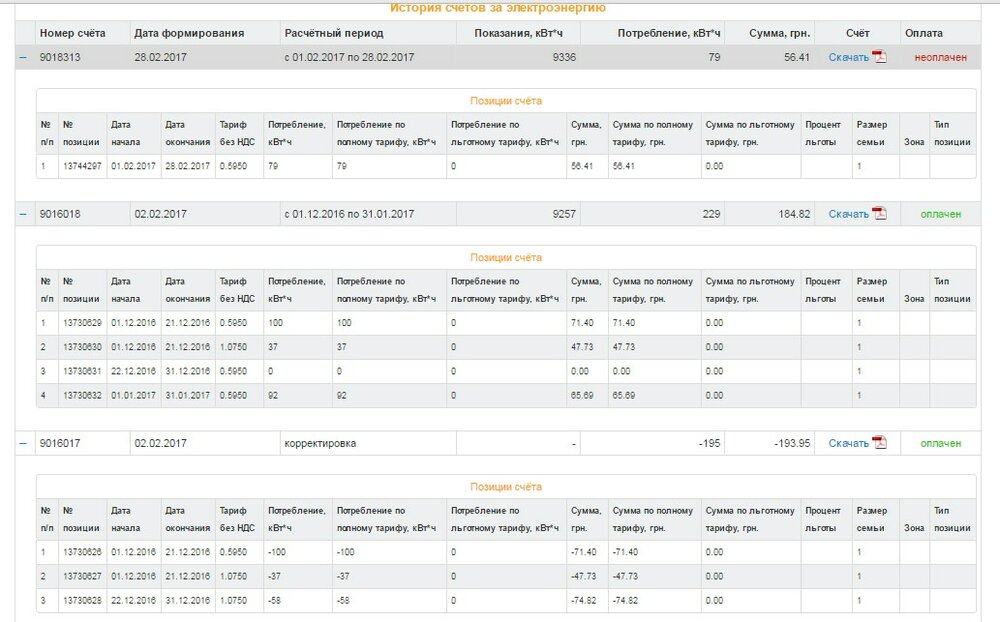Select position number 13730628
Screen dimensions: 1000x622
[x=82, y=600]
